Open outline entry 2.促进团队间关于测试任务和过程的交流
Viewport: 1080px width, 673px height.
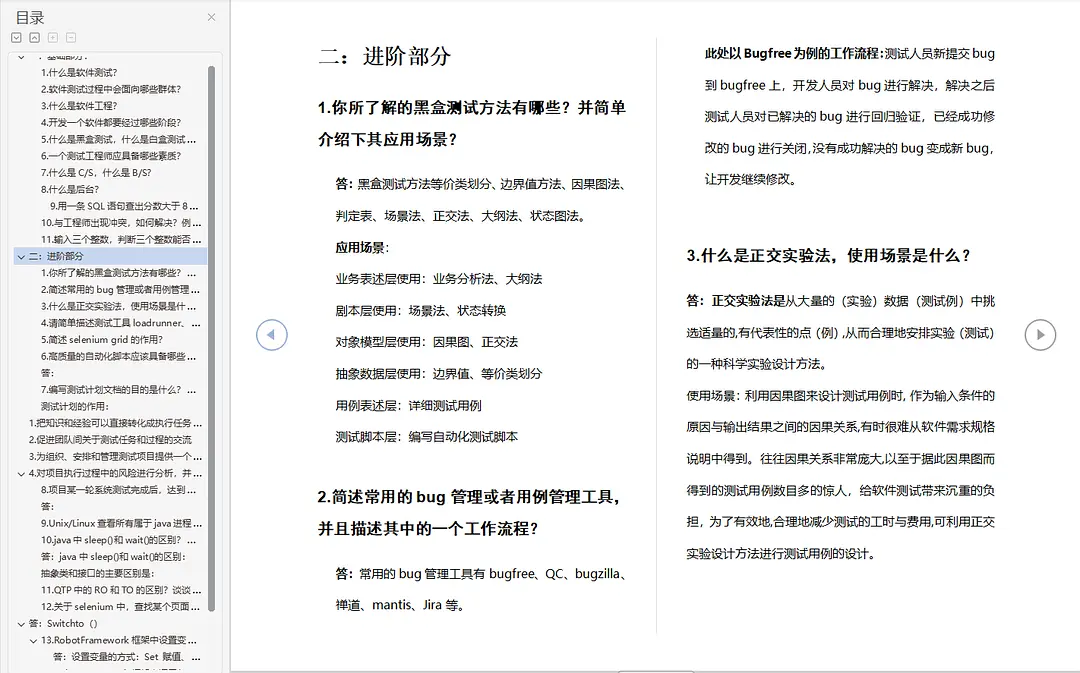(110, 439)
